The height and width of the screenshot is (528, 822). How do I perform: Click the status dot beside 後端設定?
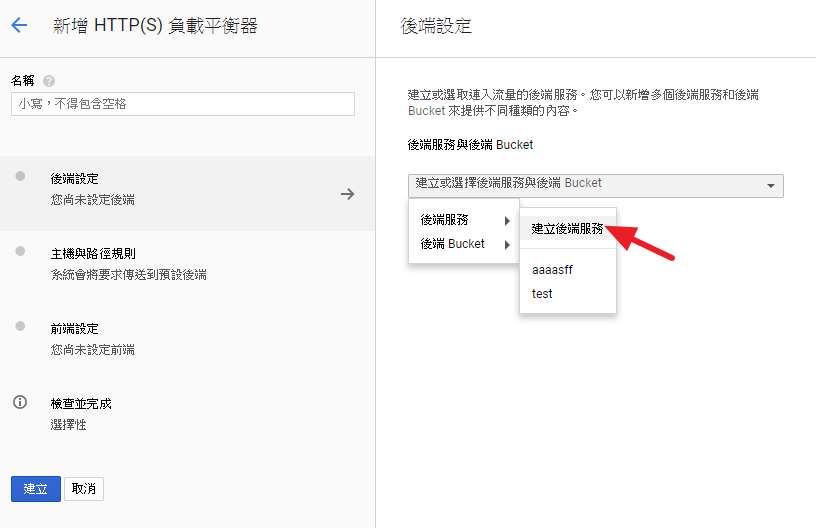19,177
